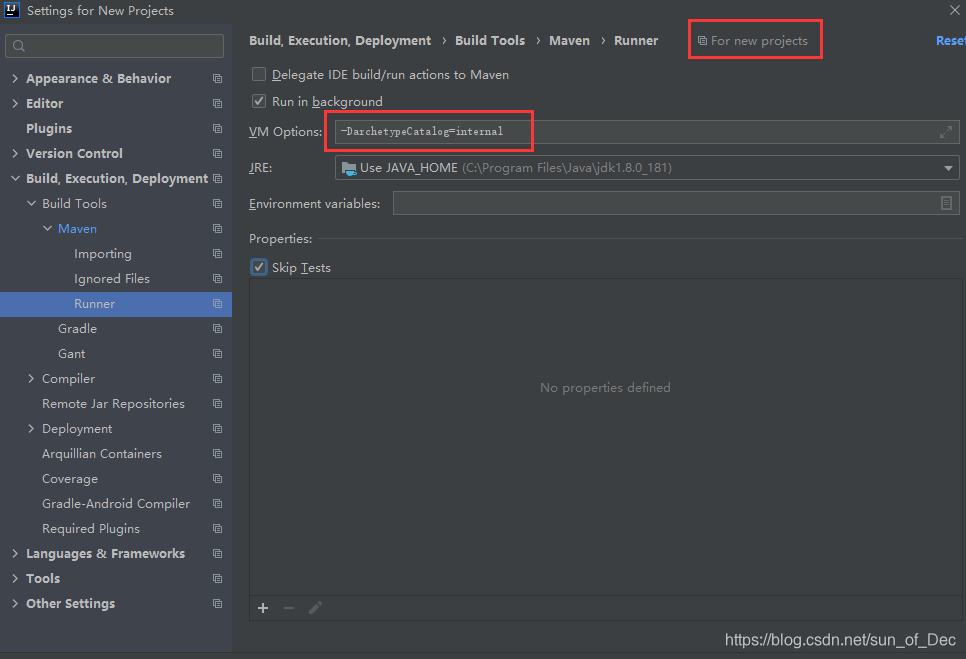
Task: Click into the VM Options text field
Action: click(647, 132)
